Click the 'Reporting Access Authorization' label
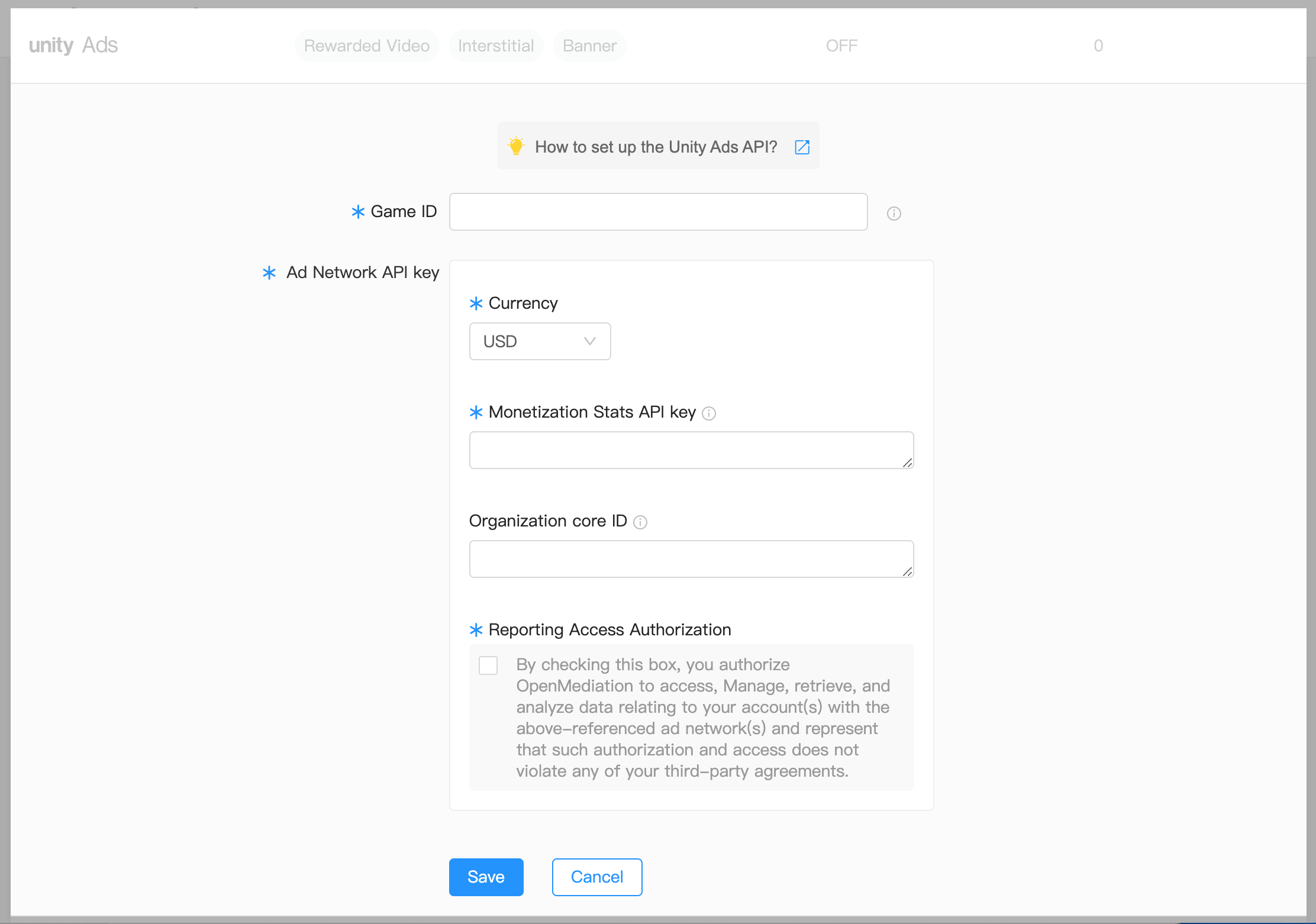This screenshot has width=1316, height=924. coord(609,630)
